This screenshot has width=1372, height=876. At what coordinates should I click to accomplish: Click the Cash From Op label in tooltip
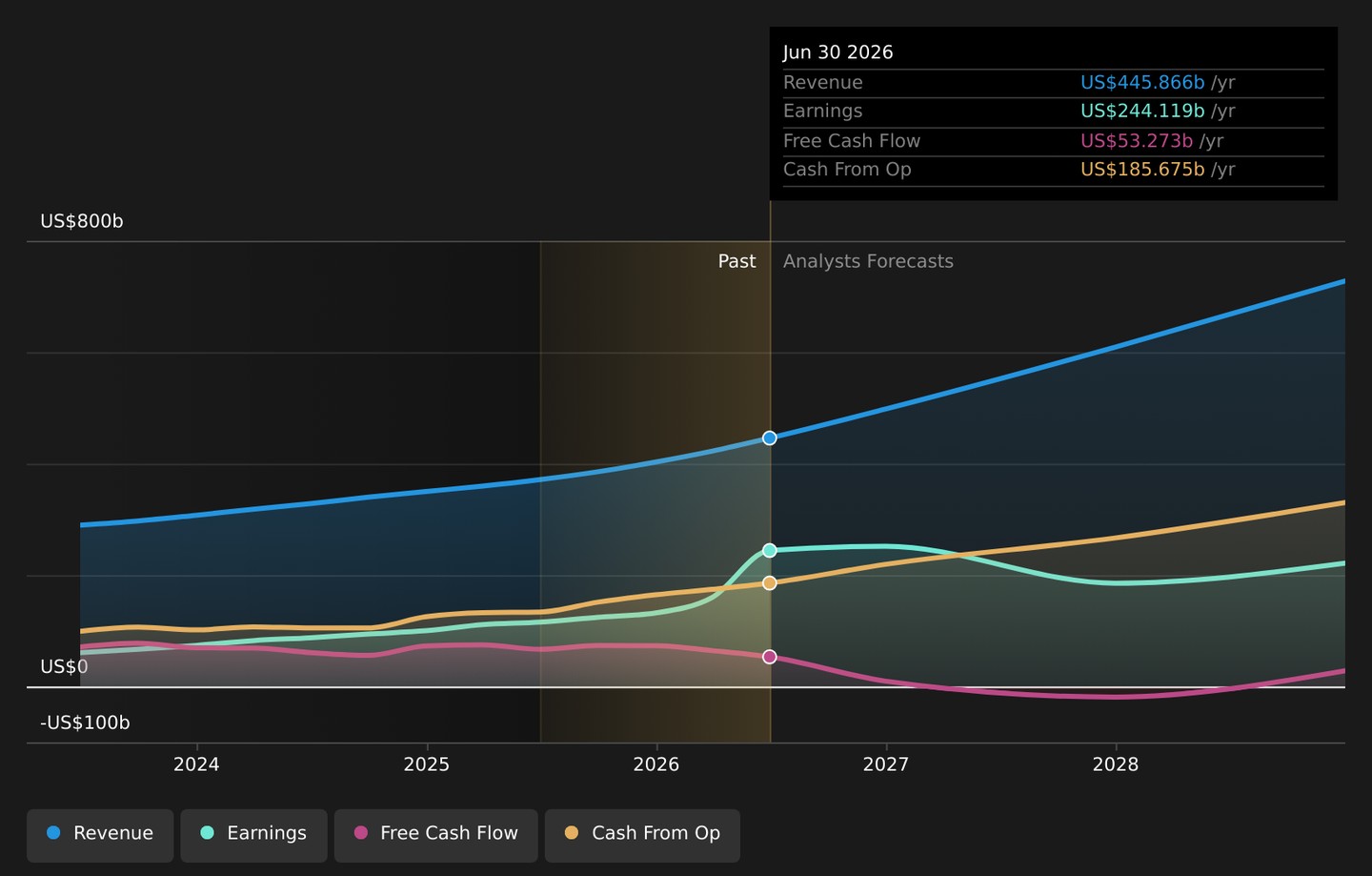click(847, 170)
